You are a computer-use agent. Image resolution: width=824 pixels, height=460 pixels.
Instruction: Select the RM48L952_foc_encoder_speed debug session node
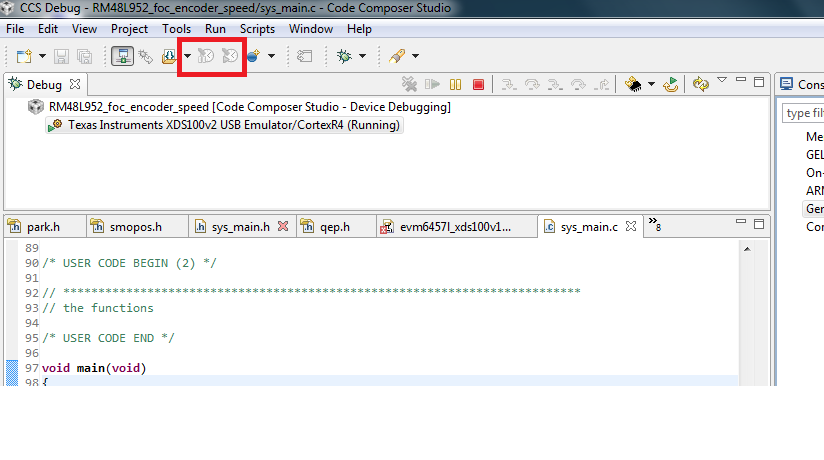click(x=250, y=107)
